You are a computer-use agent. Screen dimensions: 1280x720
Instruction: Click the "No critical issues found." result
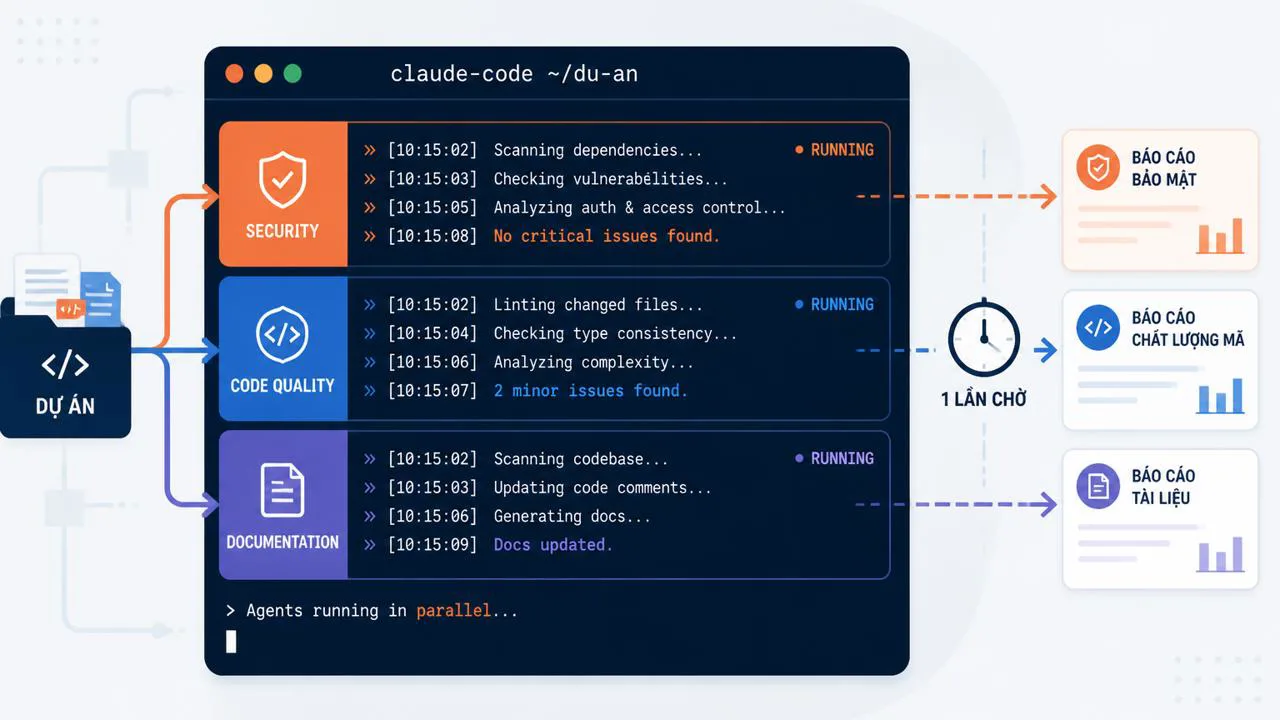[x=607, y=236]
